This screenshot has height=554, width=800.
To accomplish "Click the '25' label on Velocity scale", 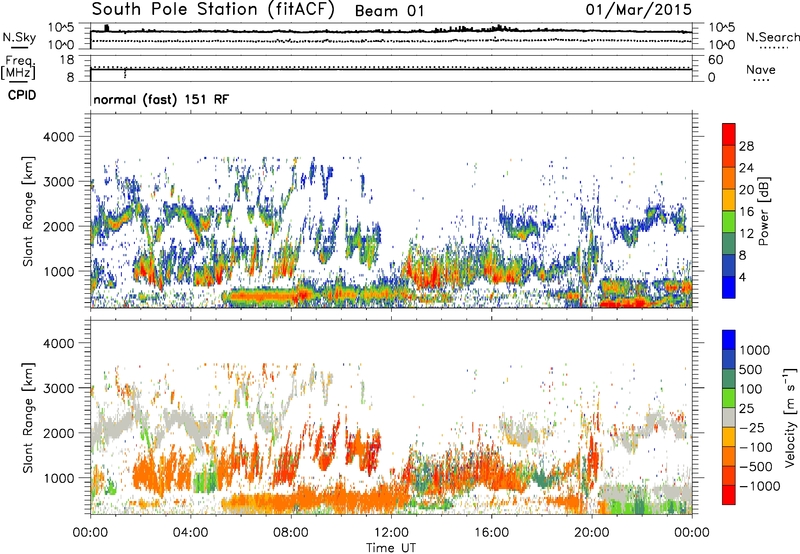I will point(747,409).
